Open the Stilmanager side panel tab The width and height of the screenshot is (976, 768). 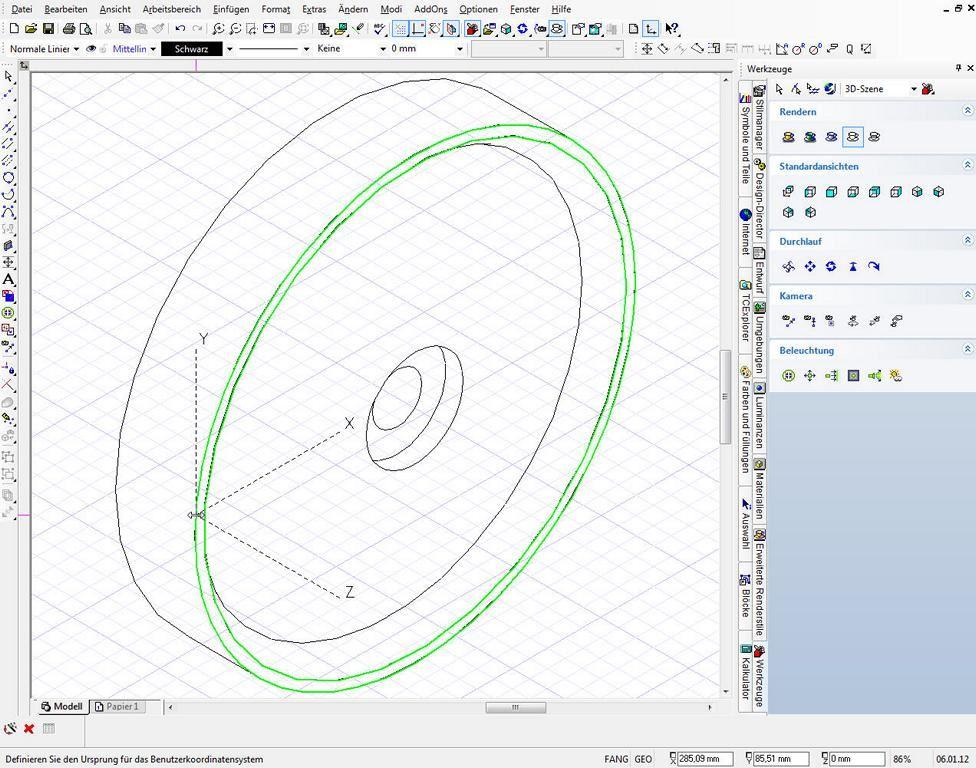[759, 116]
